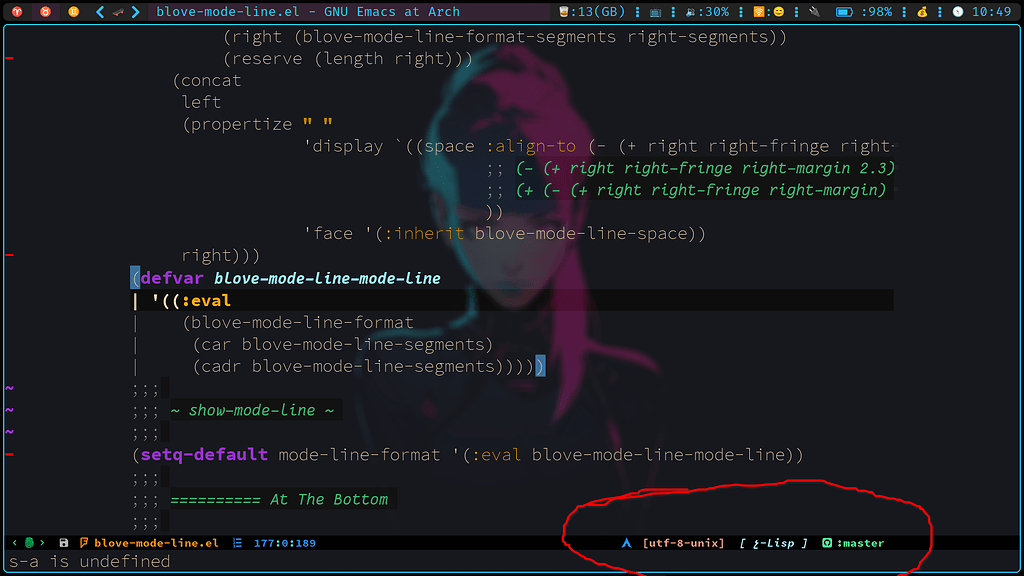The height and width of the screenshot is (576, 1024).
Task: Select the λ-Lisp major mode indicator
Action: pyautogui.click(x=772, y=543)
